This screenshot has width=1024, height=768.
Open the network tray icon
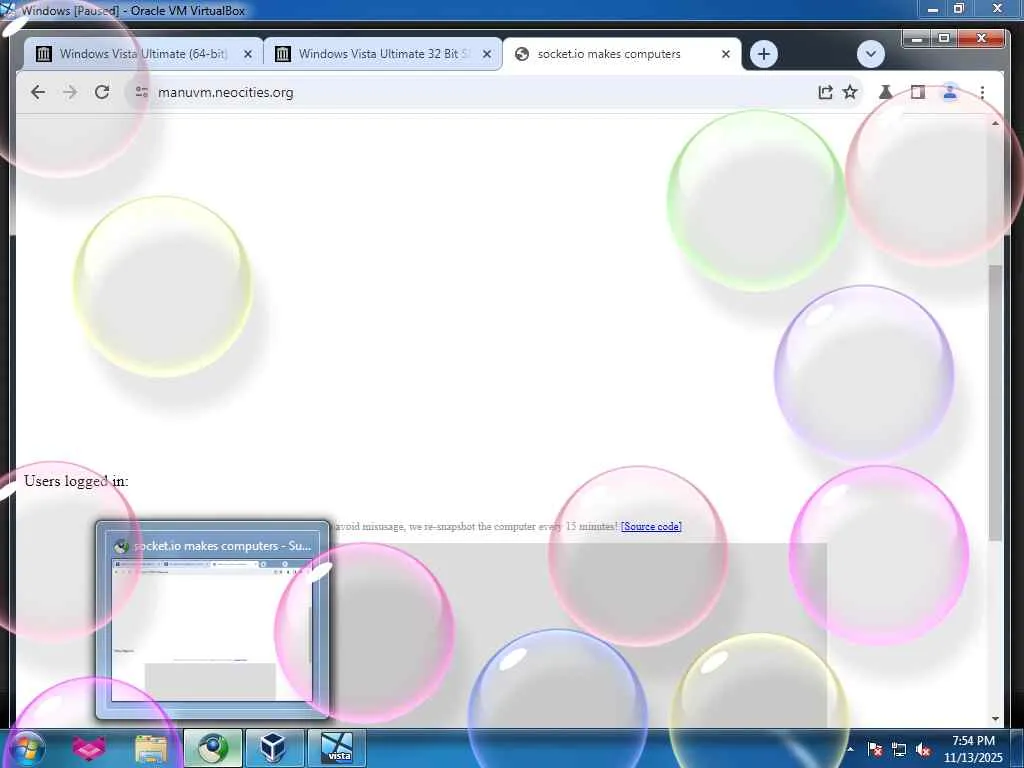coord(899,749)
